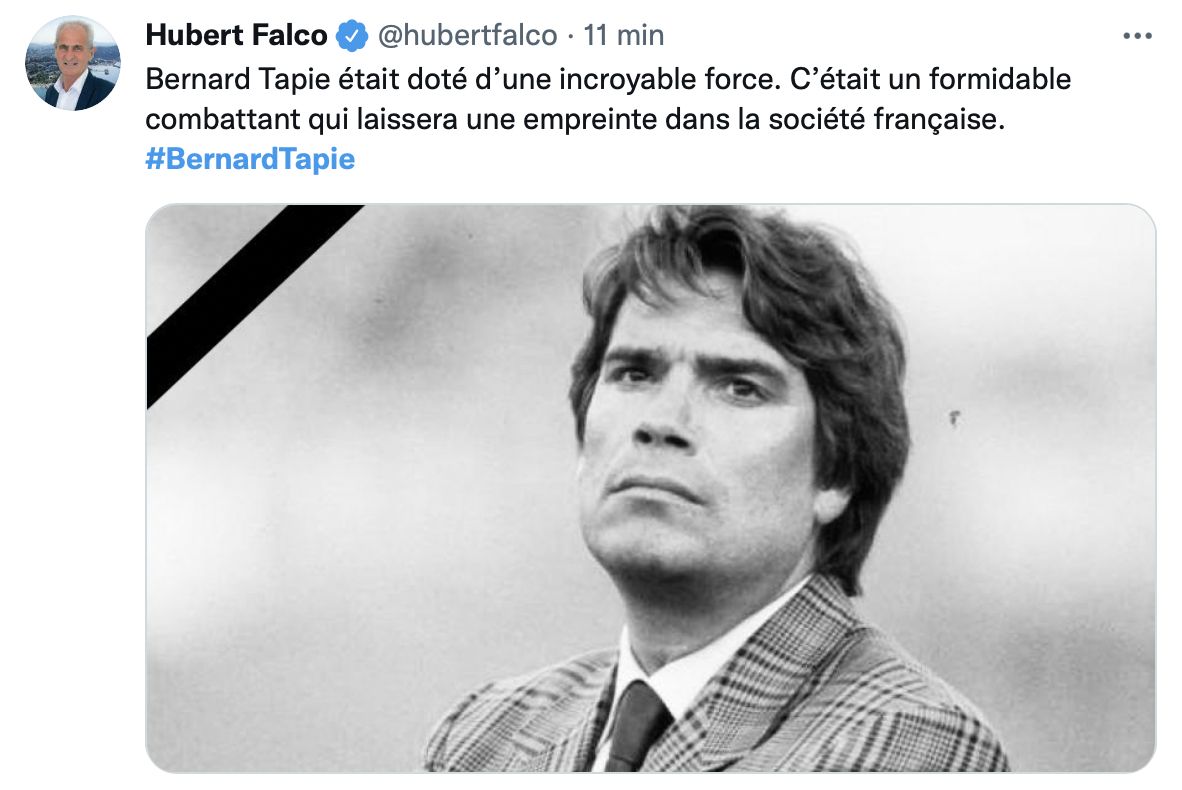Click the blue verified badge
This screenshot has width=1182, height=790.
coord(350,36)
